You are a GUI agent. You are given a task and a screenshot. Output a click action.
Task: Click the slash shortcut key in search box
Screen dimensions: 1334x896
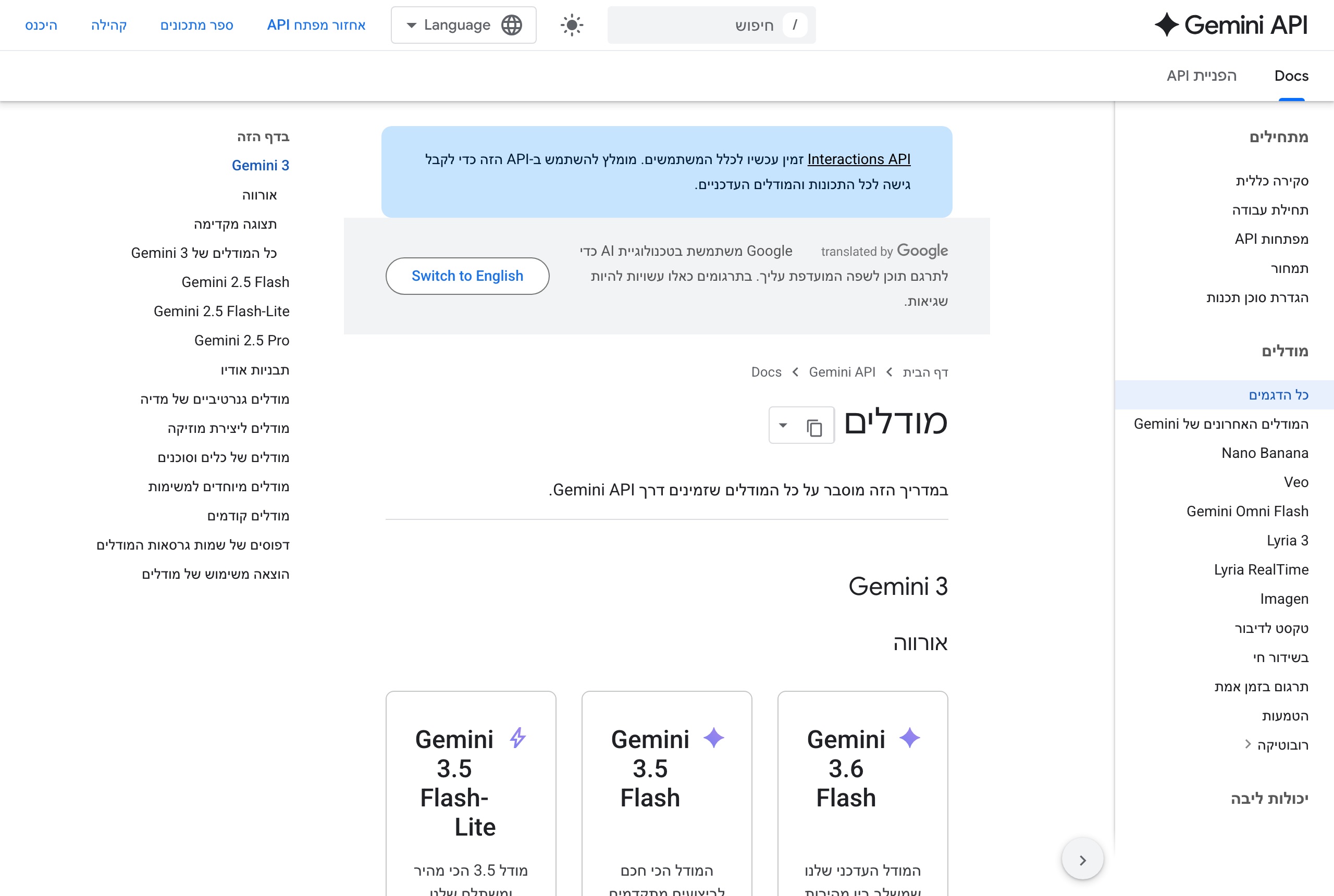coord(795,25)
